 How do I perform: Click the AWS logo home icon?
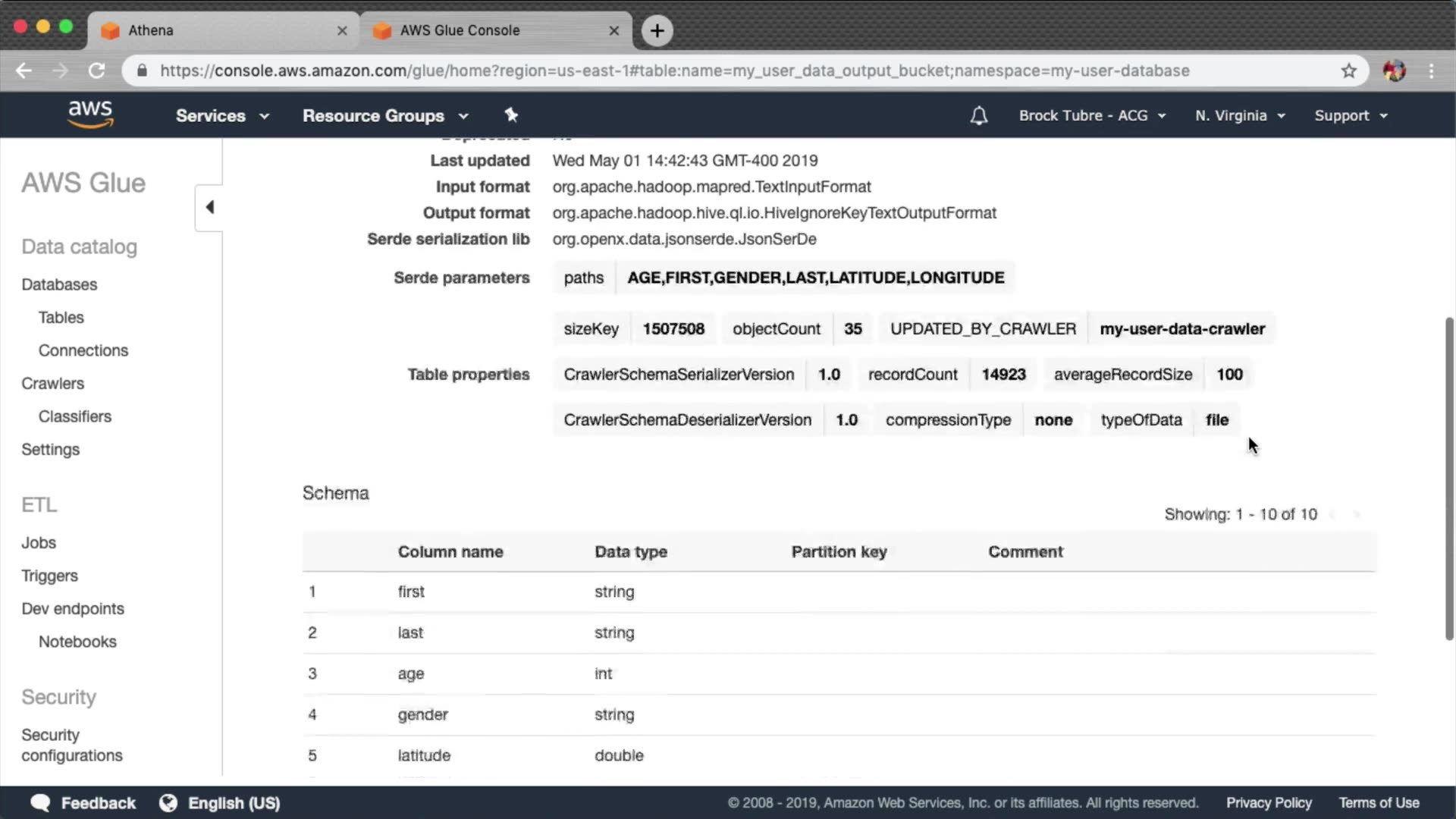pyautogui.click(x=90, y=115)
